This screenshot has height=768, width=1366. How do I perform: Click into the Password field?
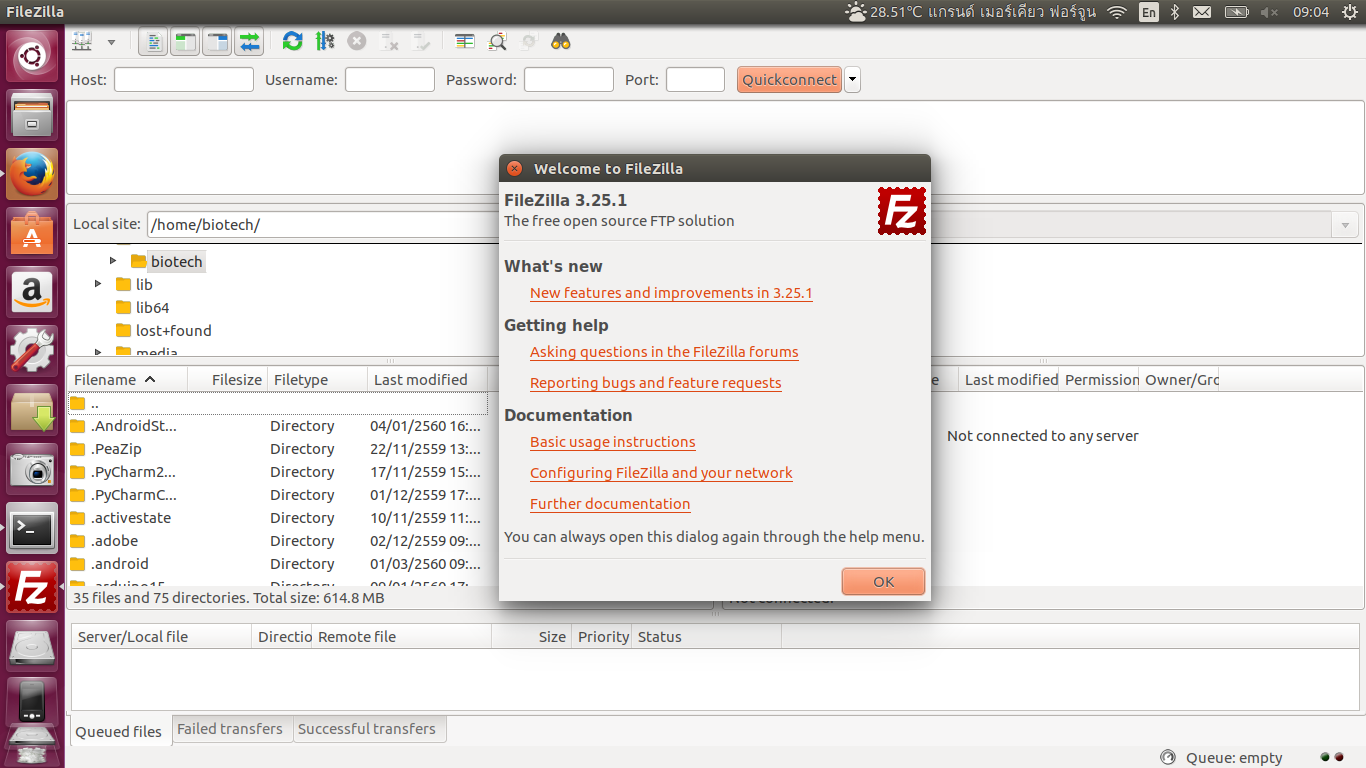569,80
